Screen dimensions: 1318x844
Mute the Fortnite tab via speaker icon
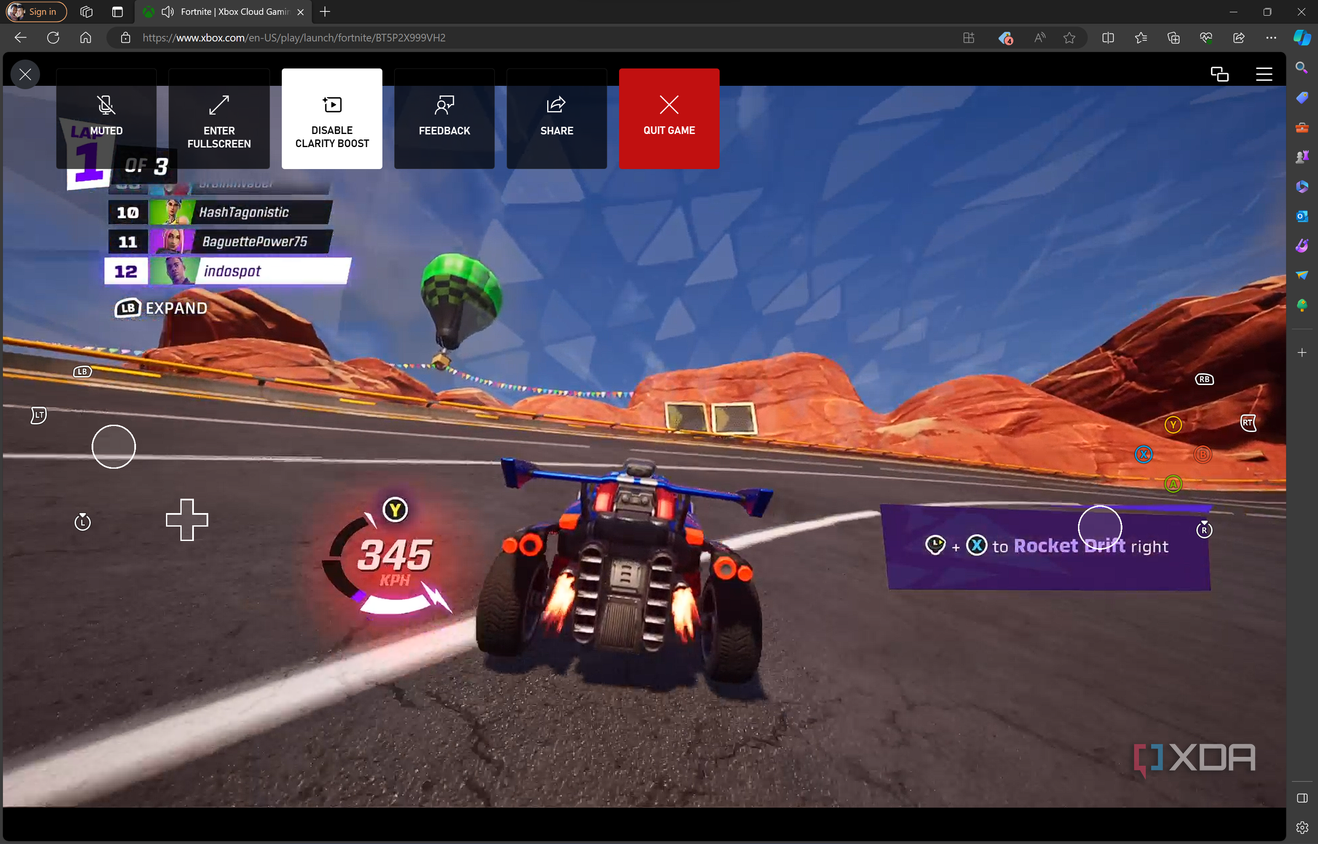point(167,12)
